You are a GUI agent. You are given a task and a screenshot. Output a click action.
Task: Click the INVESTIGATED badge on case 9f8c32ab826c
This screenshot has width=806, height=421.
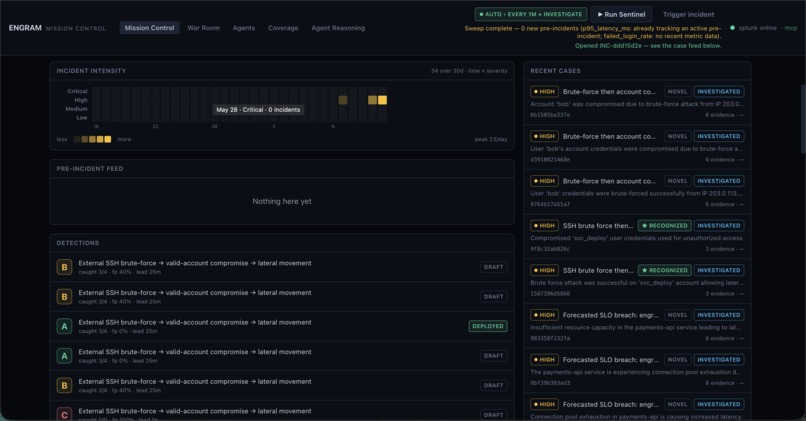[719, 226]
